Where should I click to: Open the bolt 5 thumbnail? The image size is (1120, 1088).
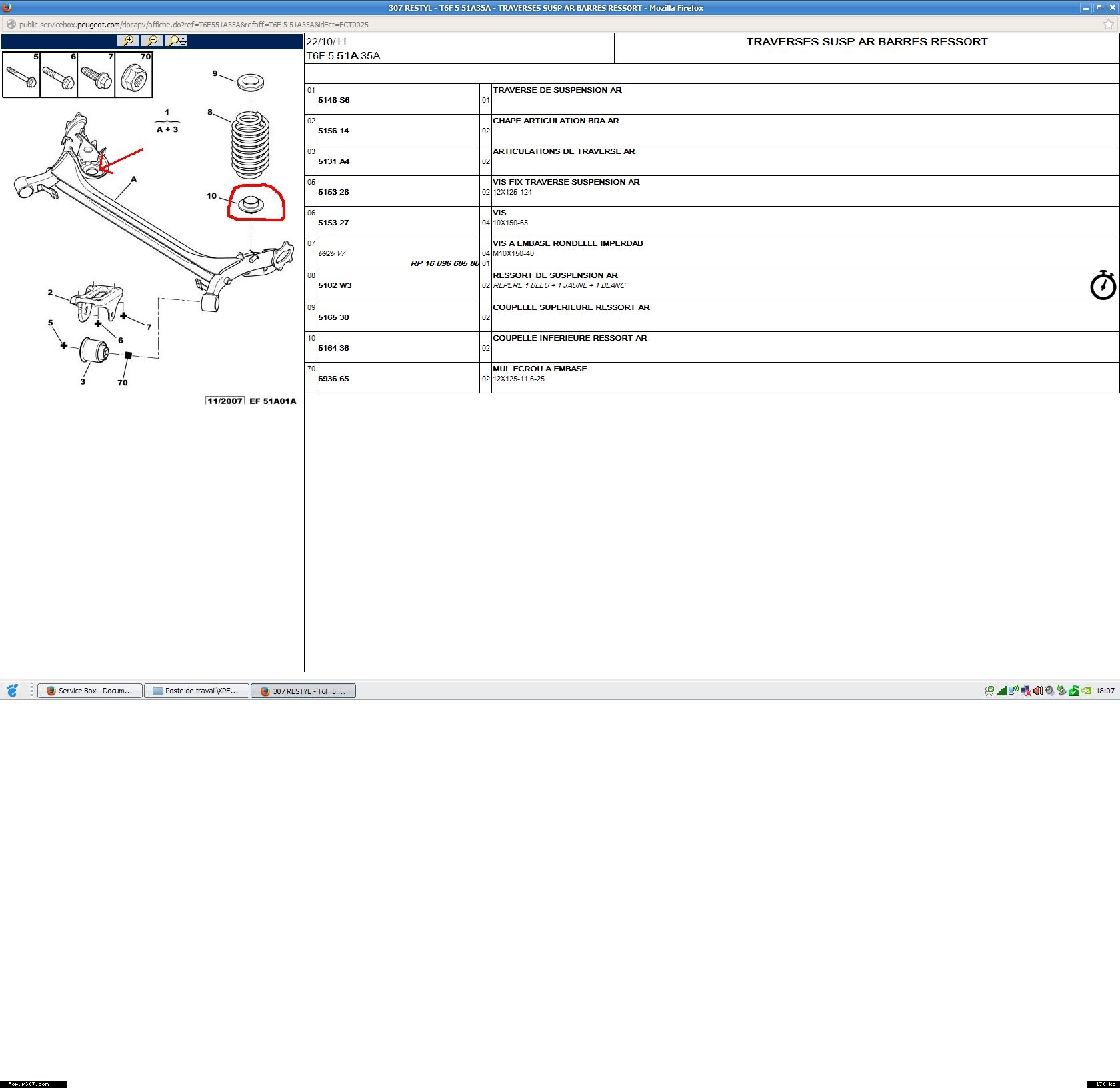pyautogui.click(x=21, y=75)
